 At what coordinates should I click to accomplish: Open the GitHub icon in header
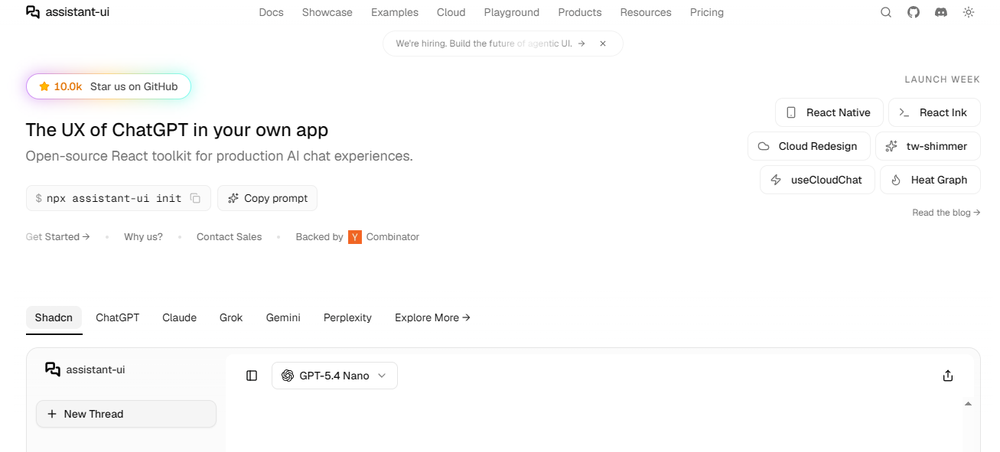pos(914,12)
